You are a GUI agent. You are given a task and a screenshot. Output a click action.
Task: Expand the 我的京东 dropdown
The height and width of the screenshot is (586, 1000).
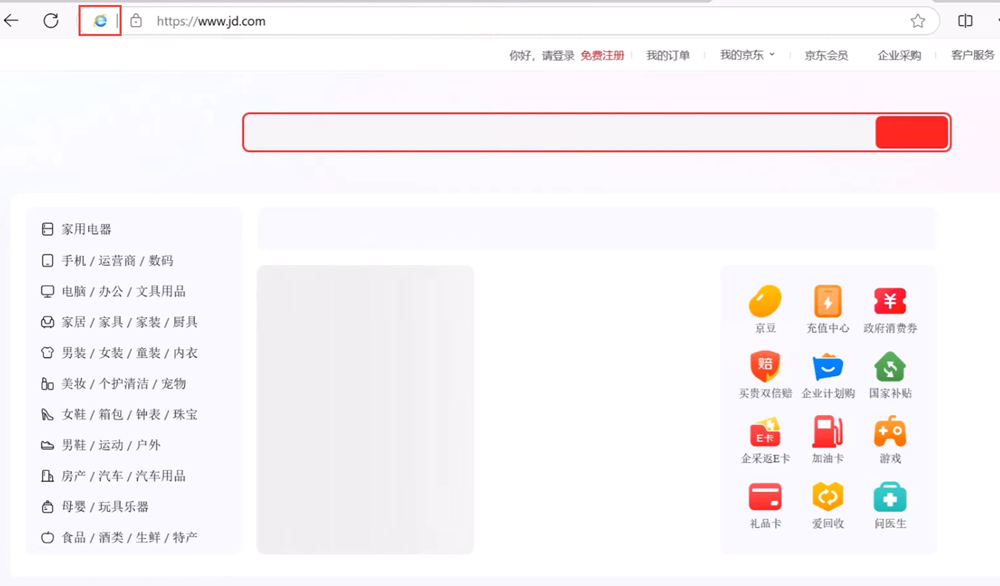click(747, 55)
